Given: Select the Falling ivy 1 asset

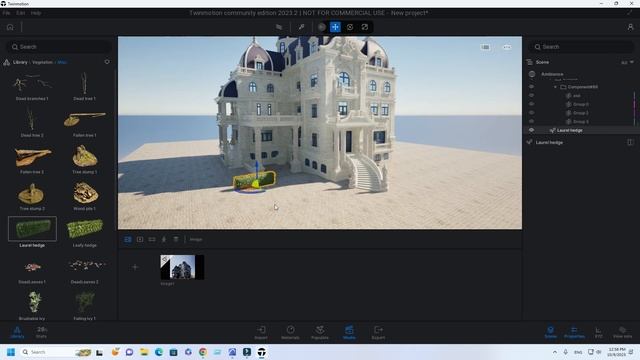Looking at the screenshot, I should click(84, 305).
